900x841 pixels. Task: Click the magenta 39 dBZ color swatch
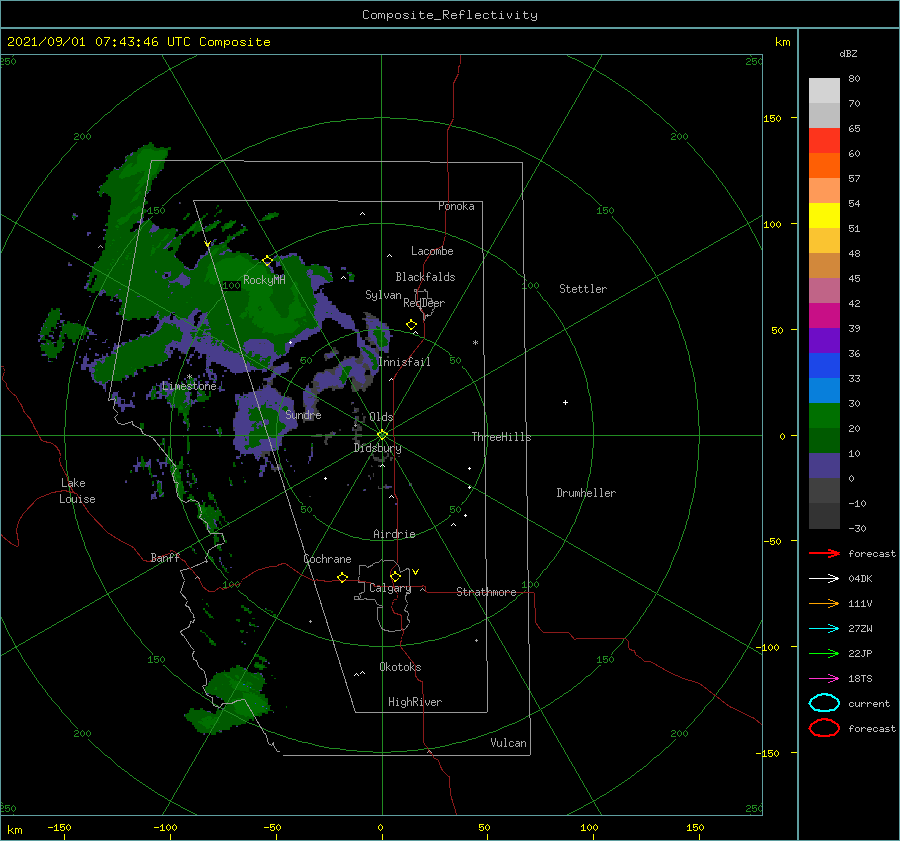click(x=824, y=316)
